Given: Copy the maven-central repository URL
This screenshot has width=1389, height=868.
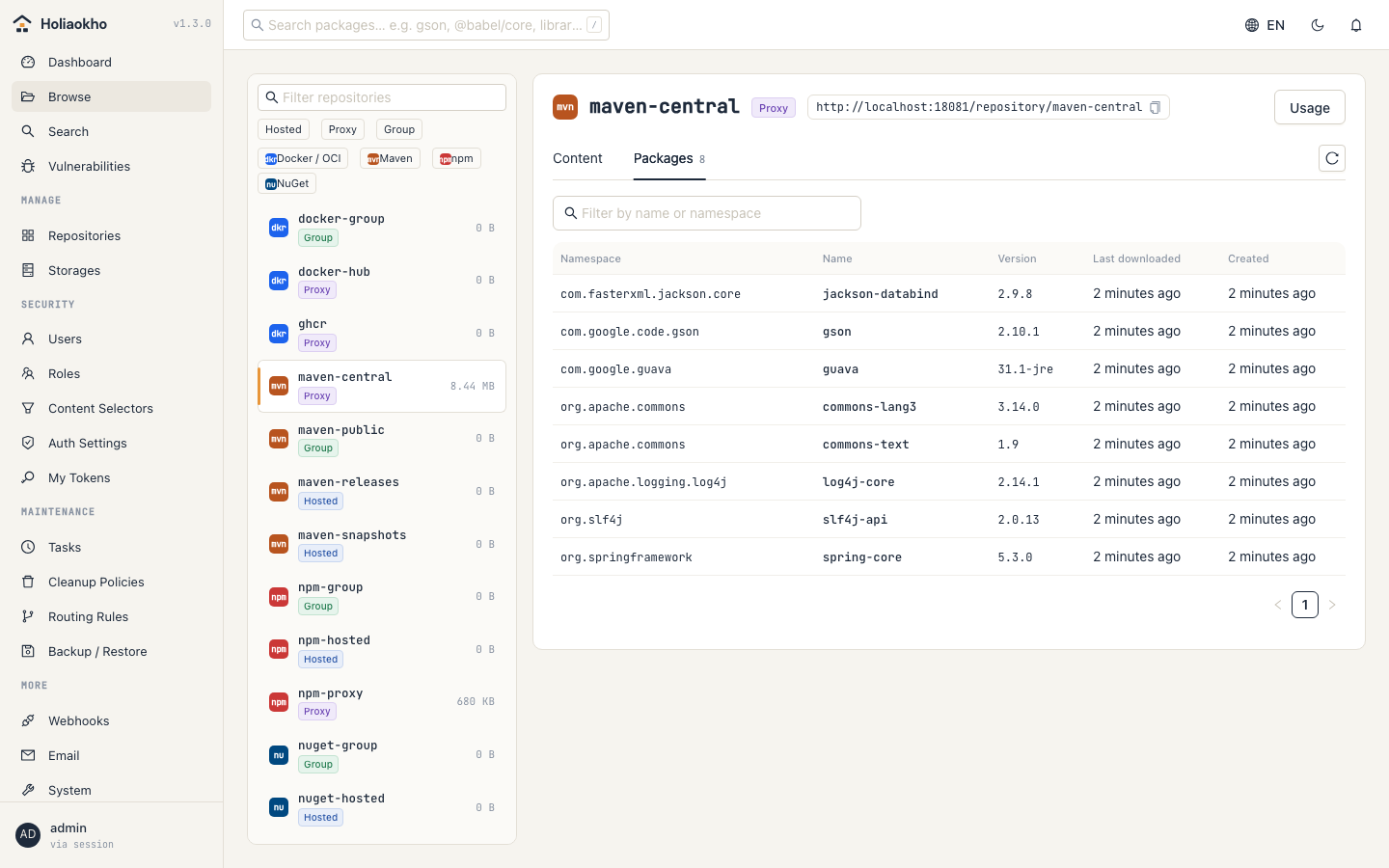Looking at the screenshot, I should (1155, 107).
